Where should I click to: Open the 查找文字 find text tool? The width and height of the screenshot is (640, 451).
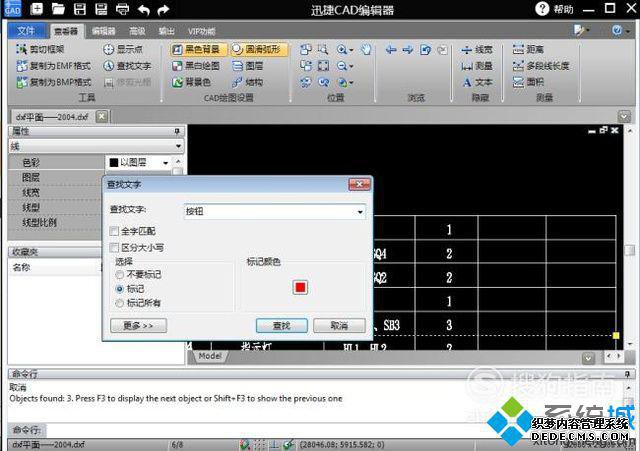(127, 66)
